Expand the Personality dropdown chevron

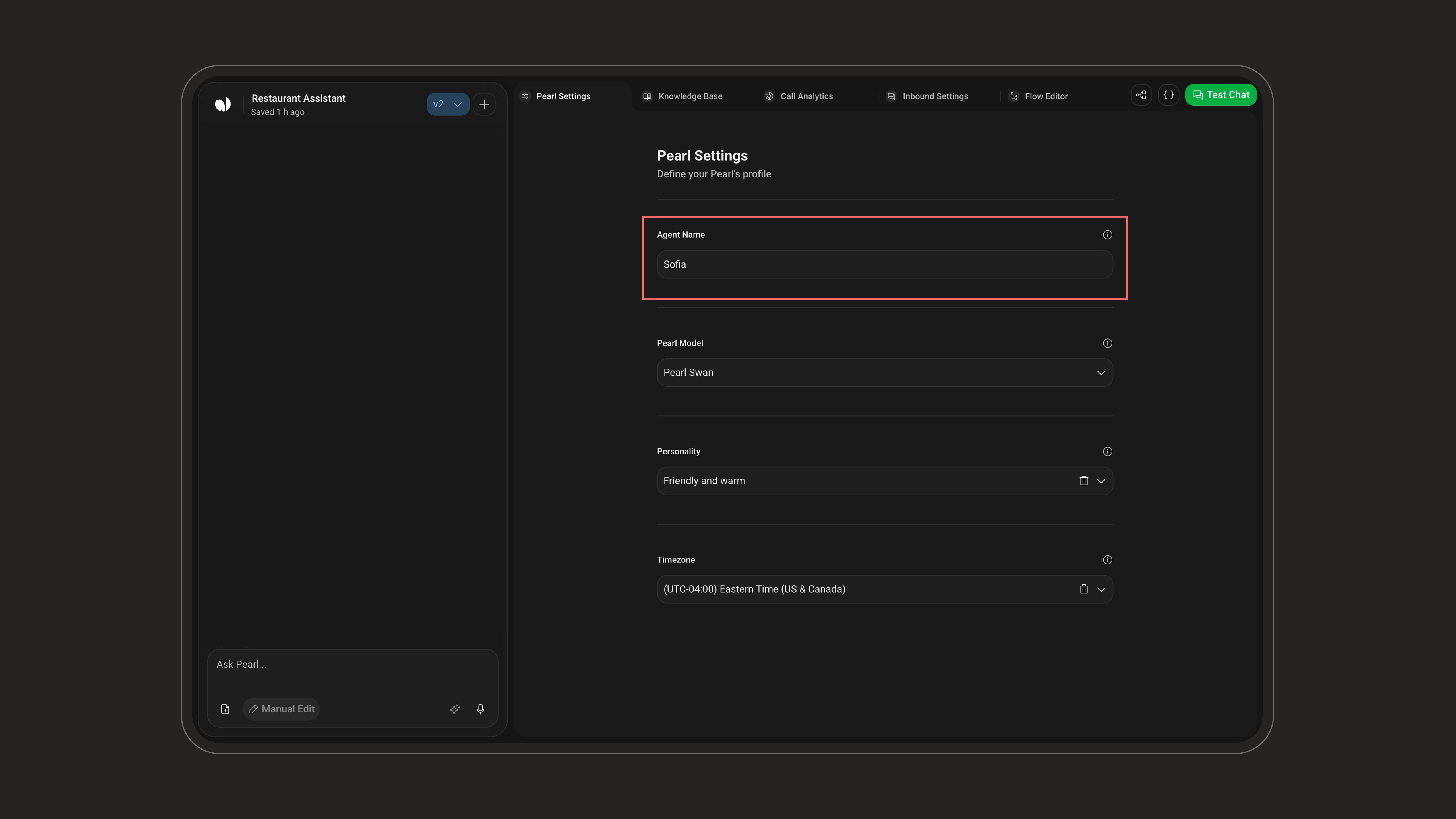click(x=1101, y=481)
